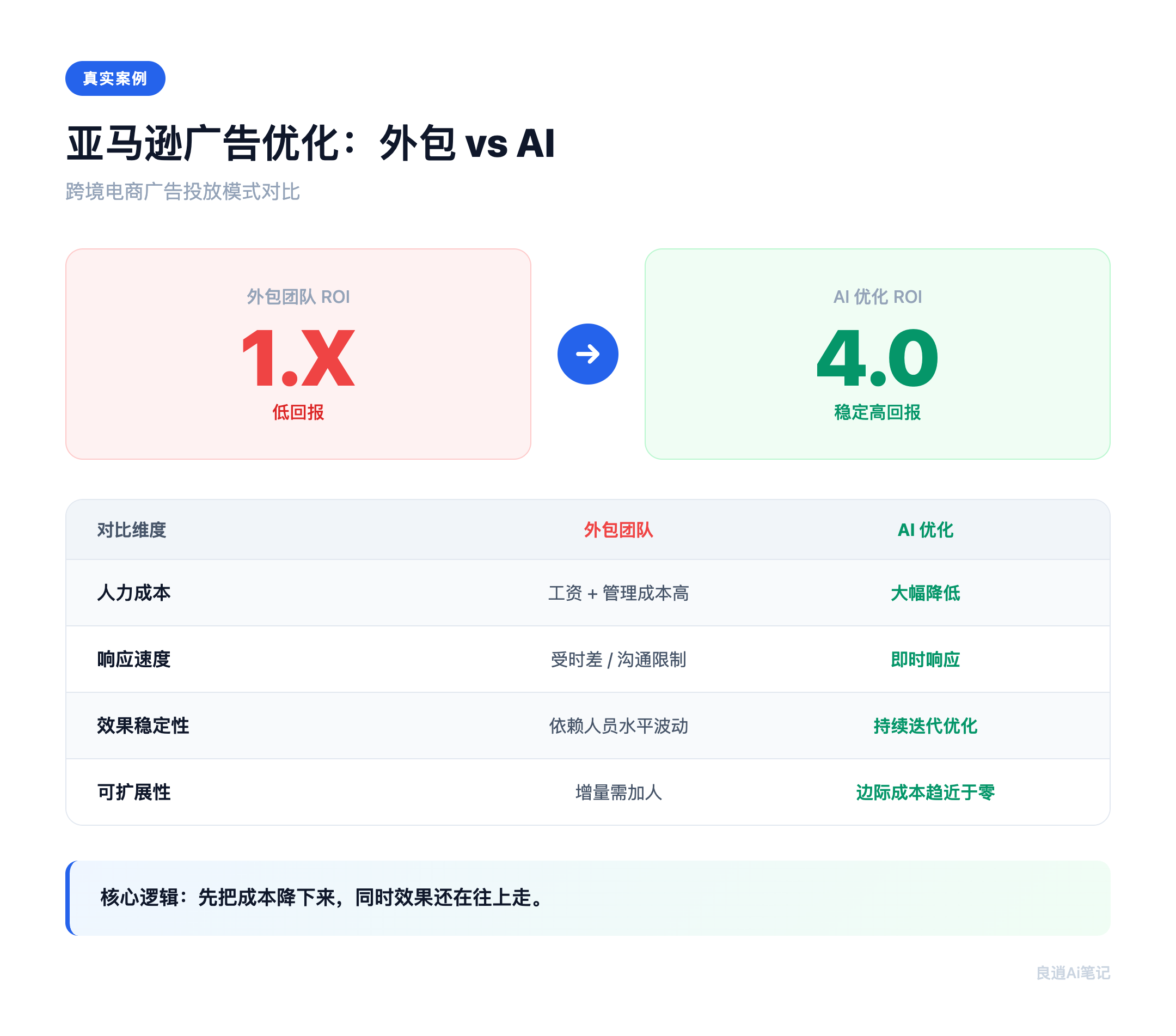Click the 响应速度 row label
The width and height of the screenshot is (1176, 1036).
point(133,661)
